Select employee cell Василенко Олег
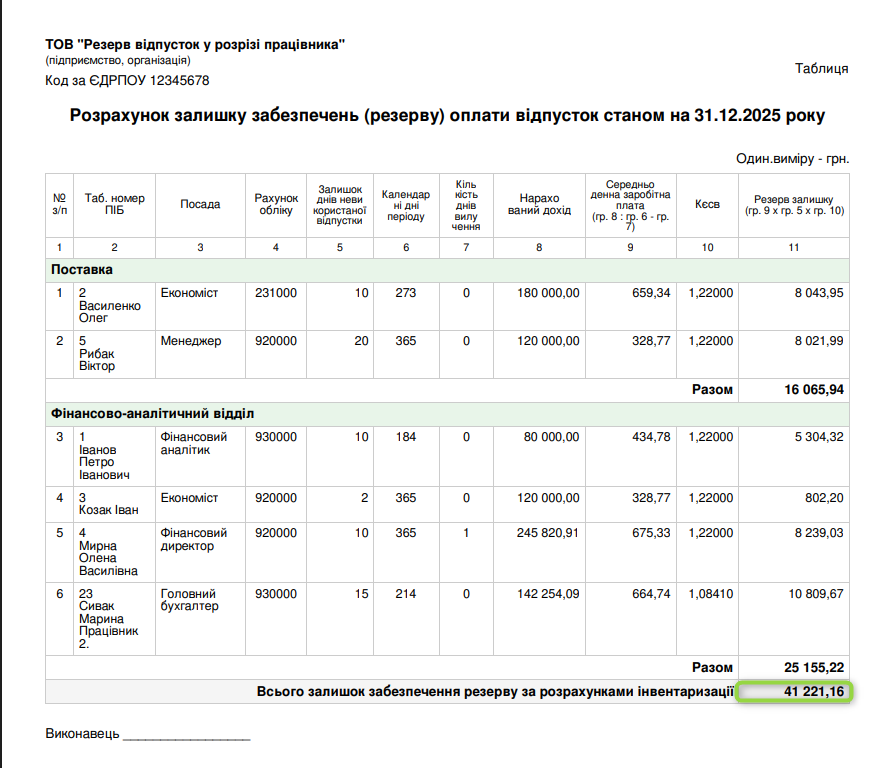885x768 pixels. click(x=113, y=305)
